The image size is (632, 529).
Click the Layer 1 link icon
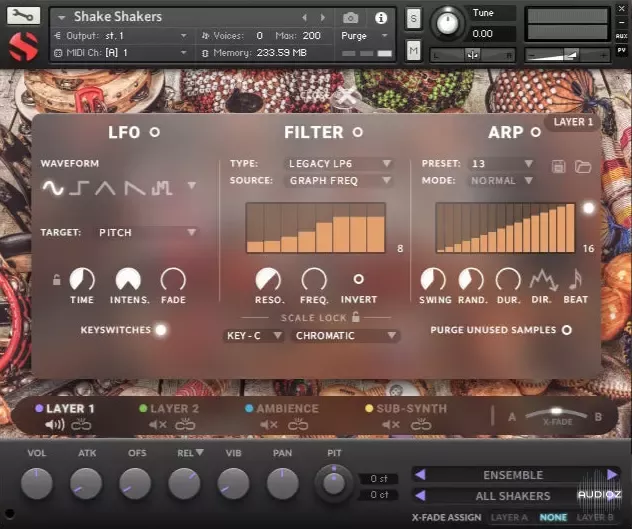point(81,425)
